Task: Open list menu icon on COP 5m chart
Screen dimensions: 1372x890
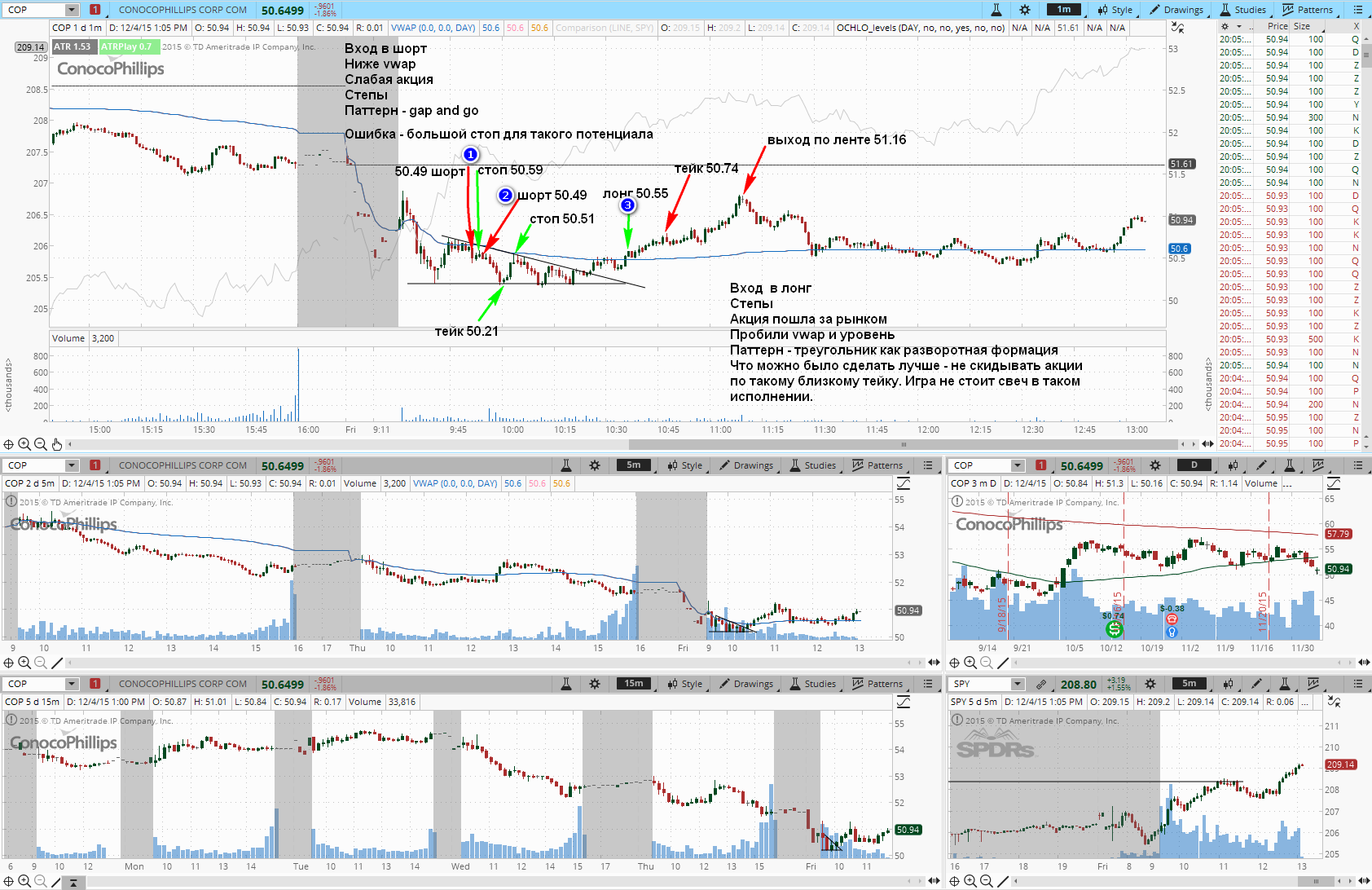Action: pos(928,465)
